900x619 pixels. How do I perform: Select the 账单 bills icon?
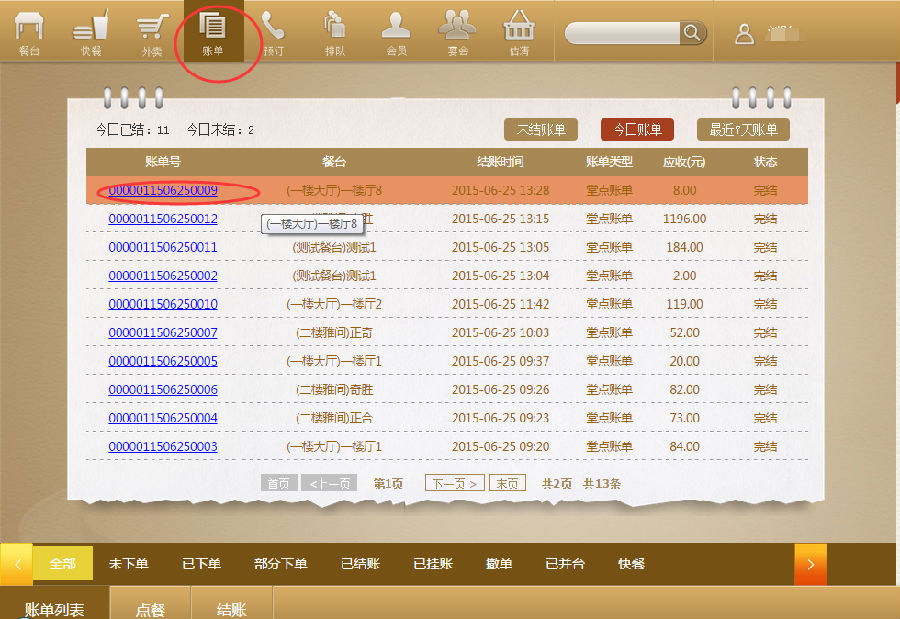click(x=213, y=31)
